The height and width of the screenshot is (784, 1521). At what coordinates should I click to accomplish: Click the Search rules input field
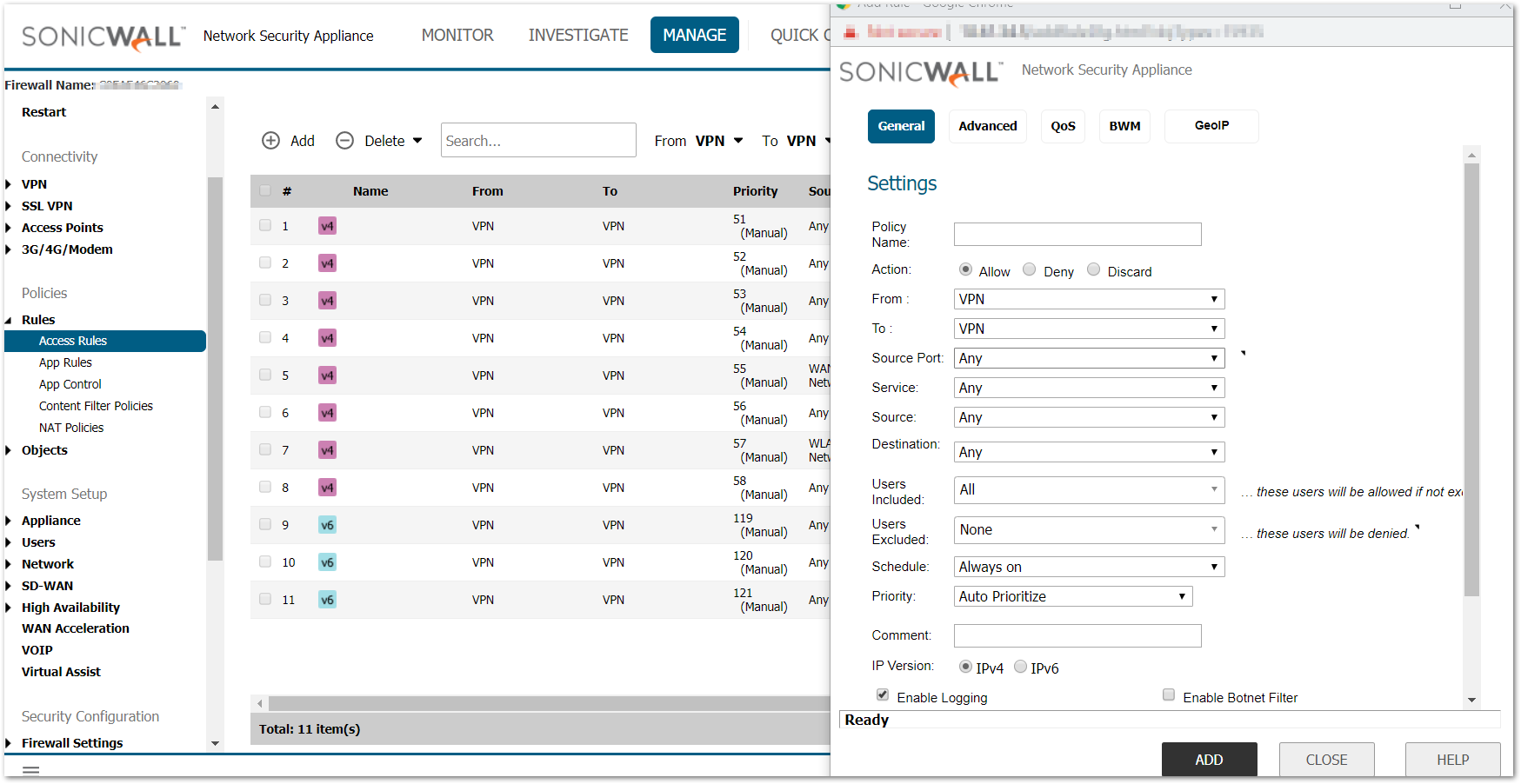click(x=538, y=140)
